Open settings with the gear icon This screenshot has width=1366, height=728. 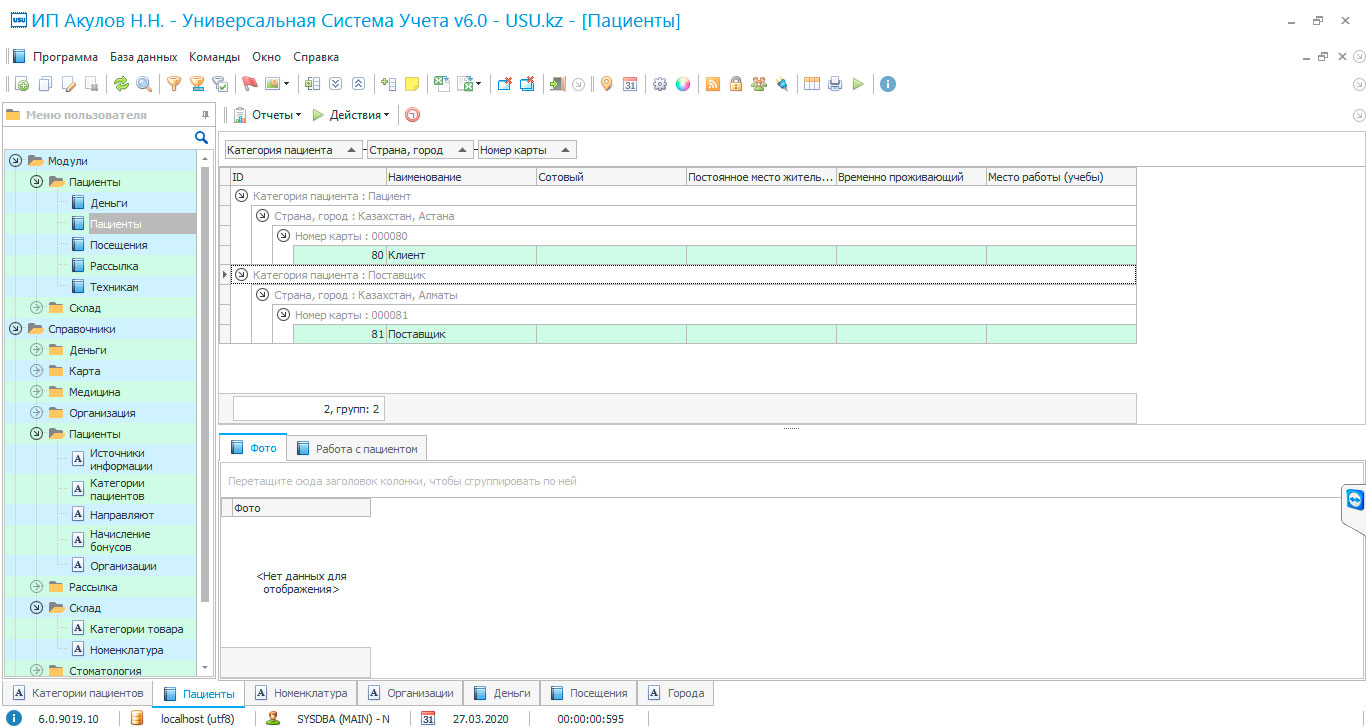click(x=660, y=84)
